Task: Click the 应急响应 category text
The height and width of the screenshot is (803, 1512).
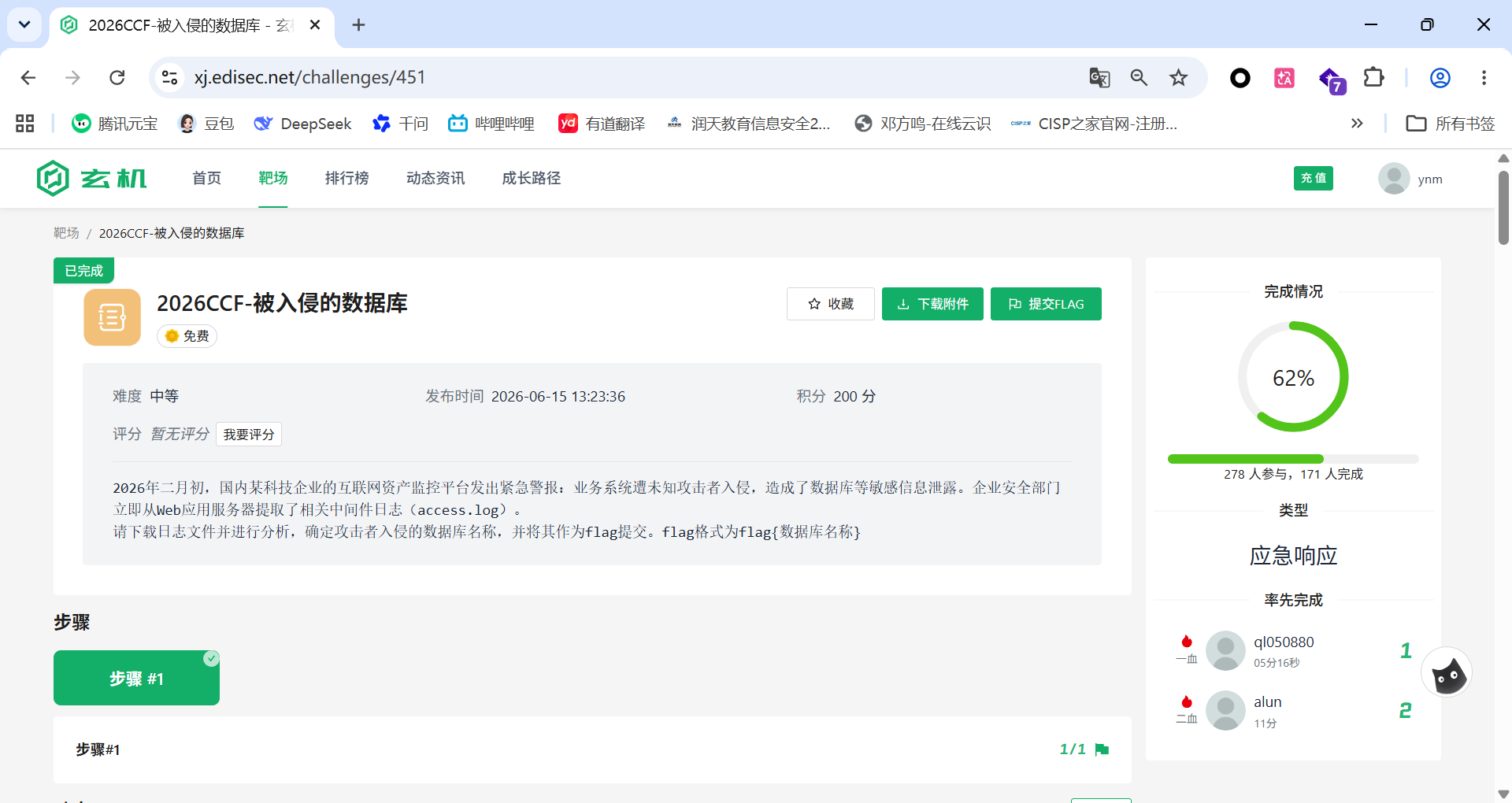Action: 1293,556
